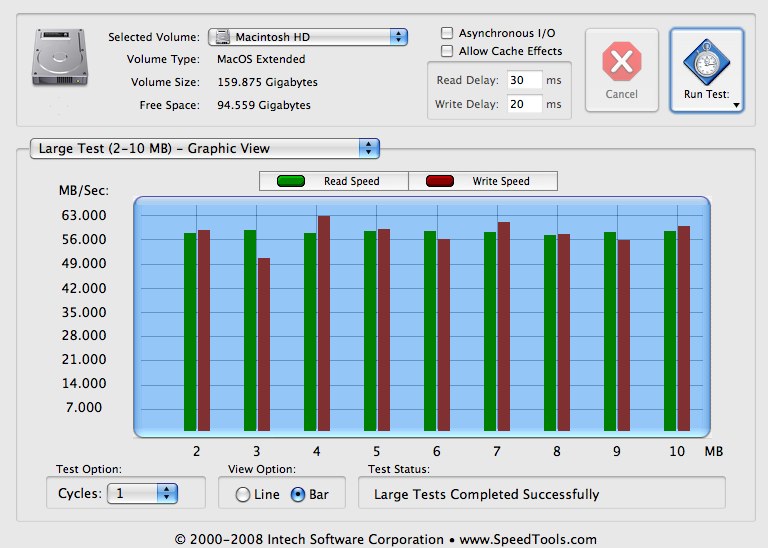Click the MB/Sec: axis title
Screen dimensions: 768x548
click(84, 191)
